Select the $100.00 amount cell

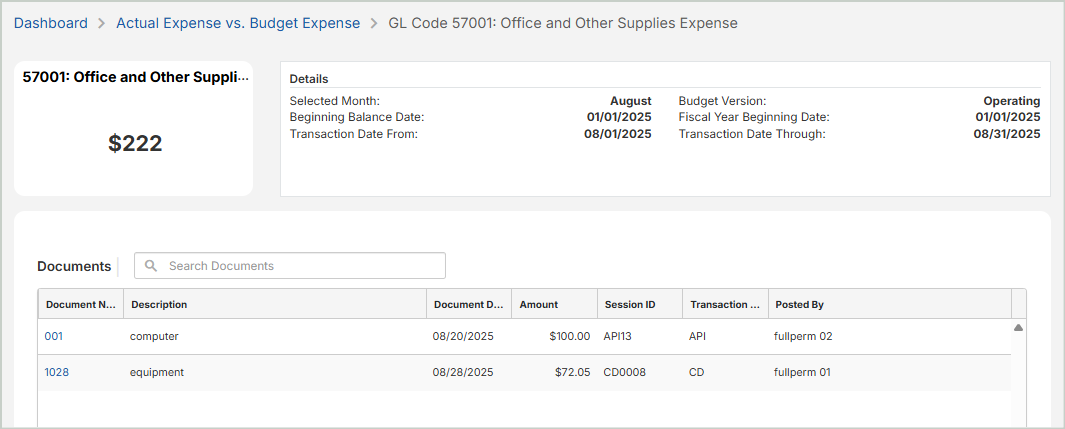(x=569, y=337)
